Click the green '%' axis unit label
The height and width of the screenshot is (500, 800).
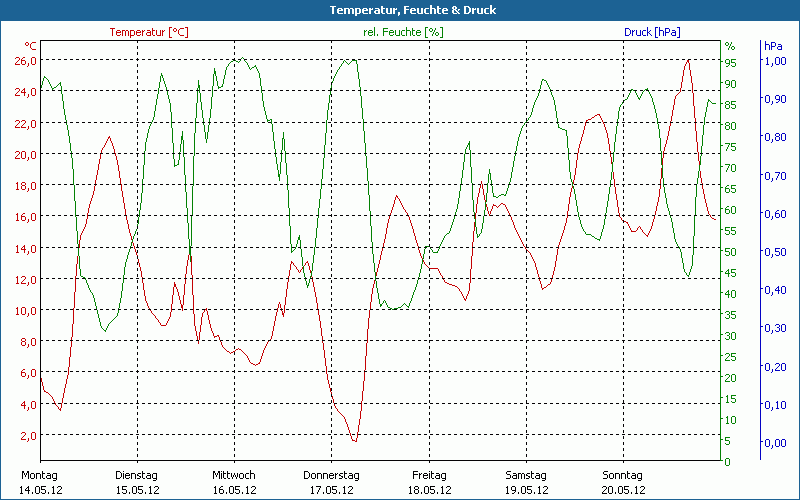(x=729, y=46)
